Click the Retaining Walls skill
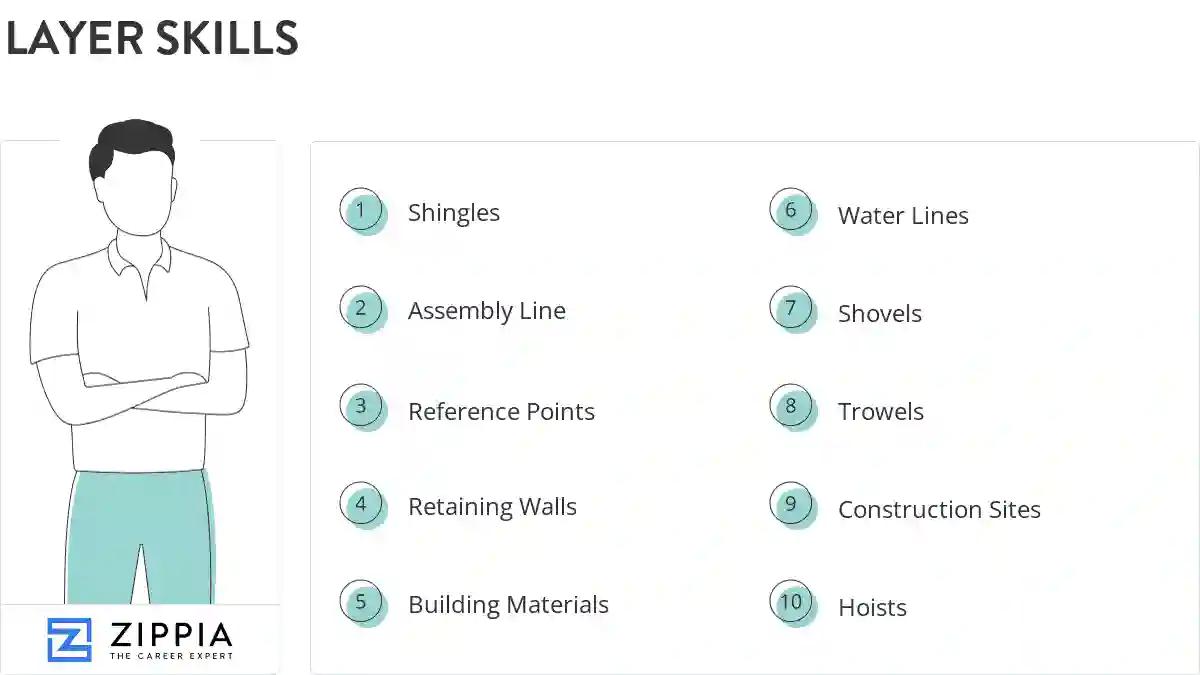1200x675 pixels. tap(492, 507)
